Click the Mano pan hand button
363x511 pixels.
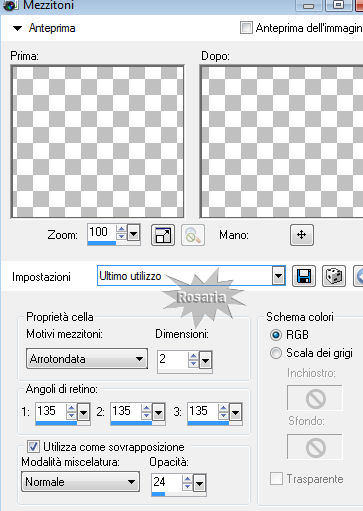coord(302,235)
